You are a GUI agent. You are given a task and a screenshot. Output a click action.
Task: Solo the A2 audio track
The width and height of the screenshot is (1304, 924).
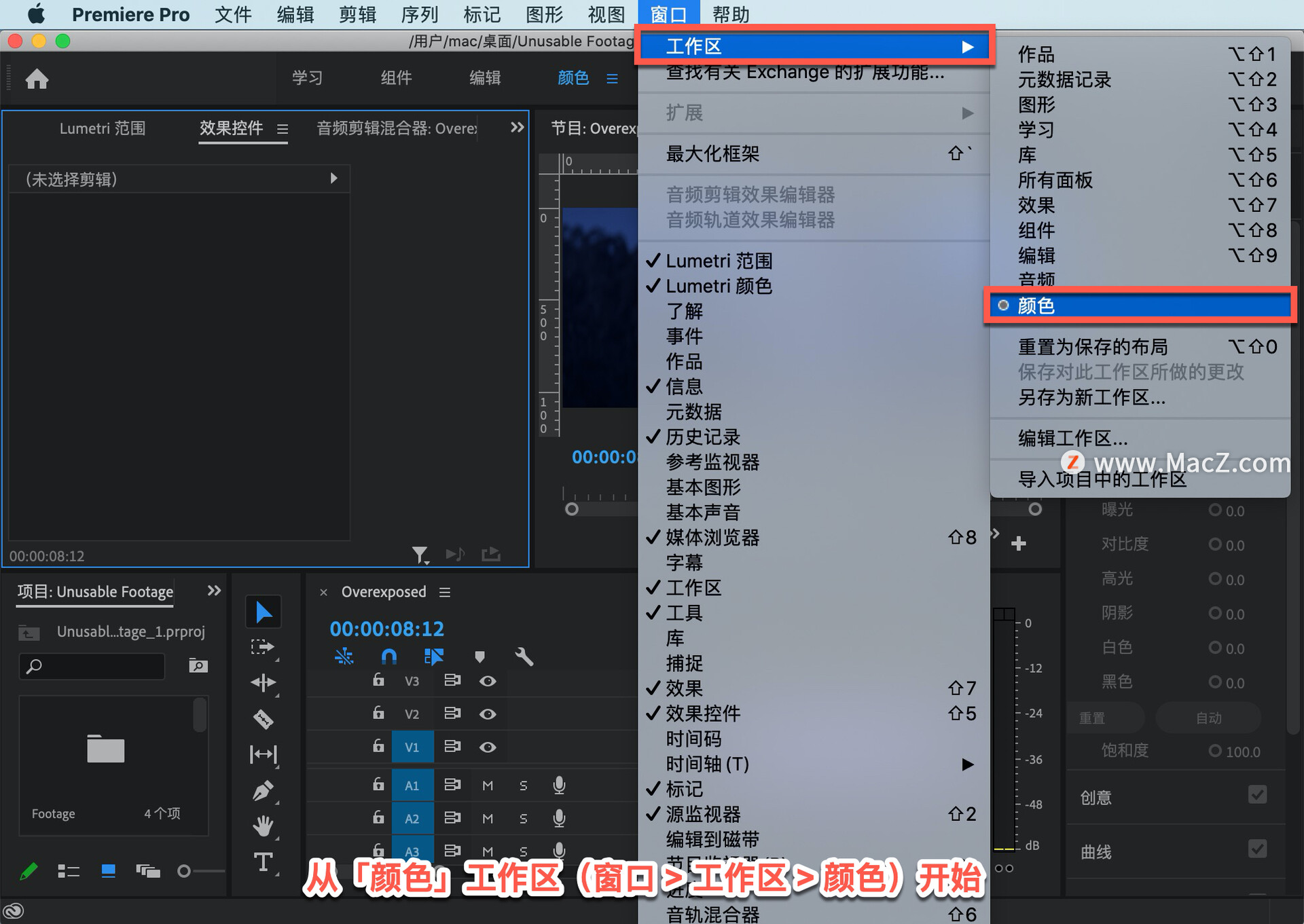point(523,819)
